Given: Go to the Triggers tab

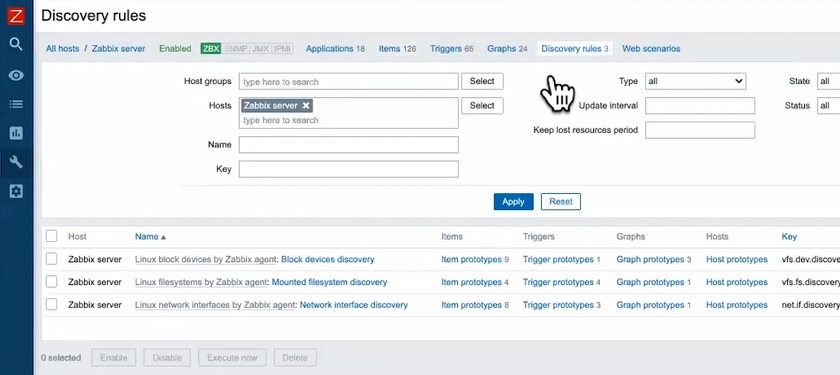Looking at the screenshot, I should (452, 49).
